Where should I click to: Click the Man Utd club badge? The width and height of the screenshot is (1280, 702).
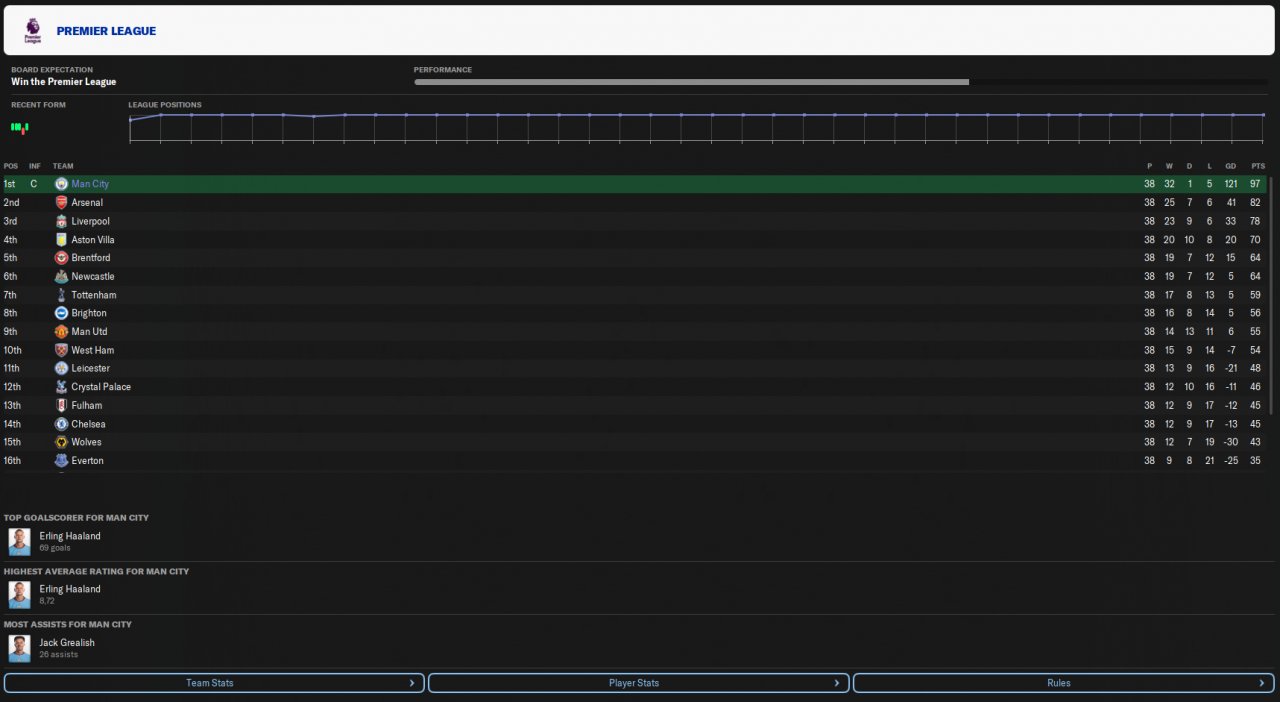(61, 331)
